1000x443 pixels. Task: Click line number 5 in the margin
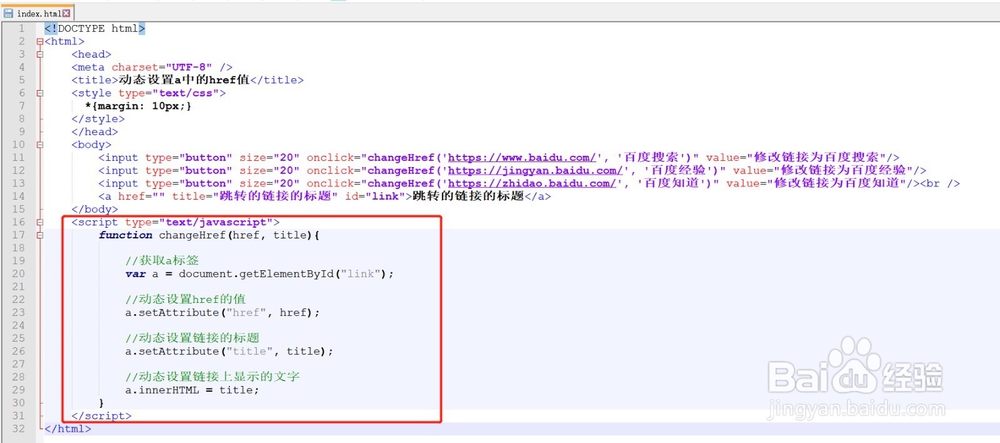(x=22, y=80)
